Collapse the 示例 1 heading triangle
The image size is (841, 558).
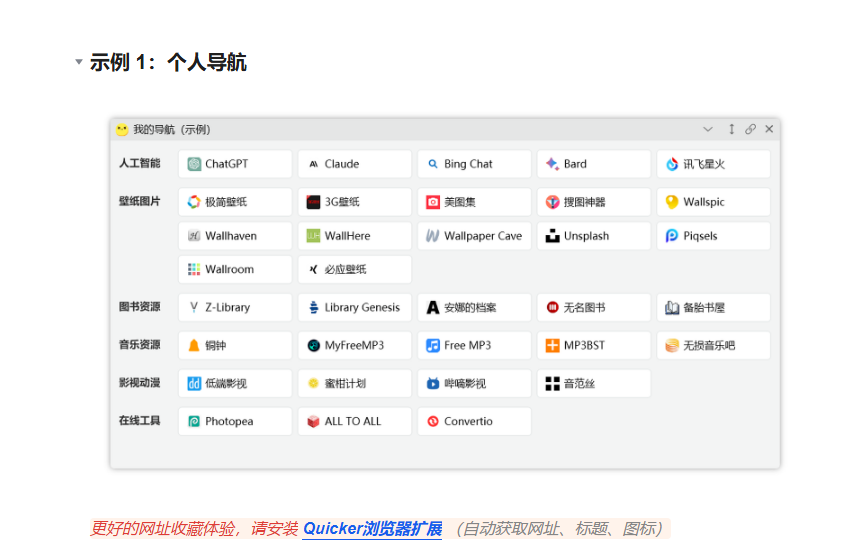tap(79, 62)
